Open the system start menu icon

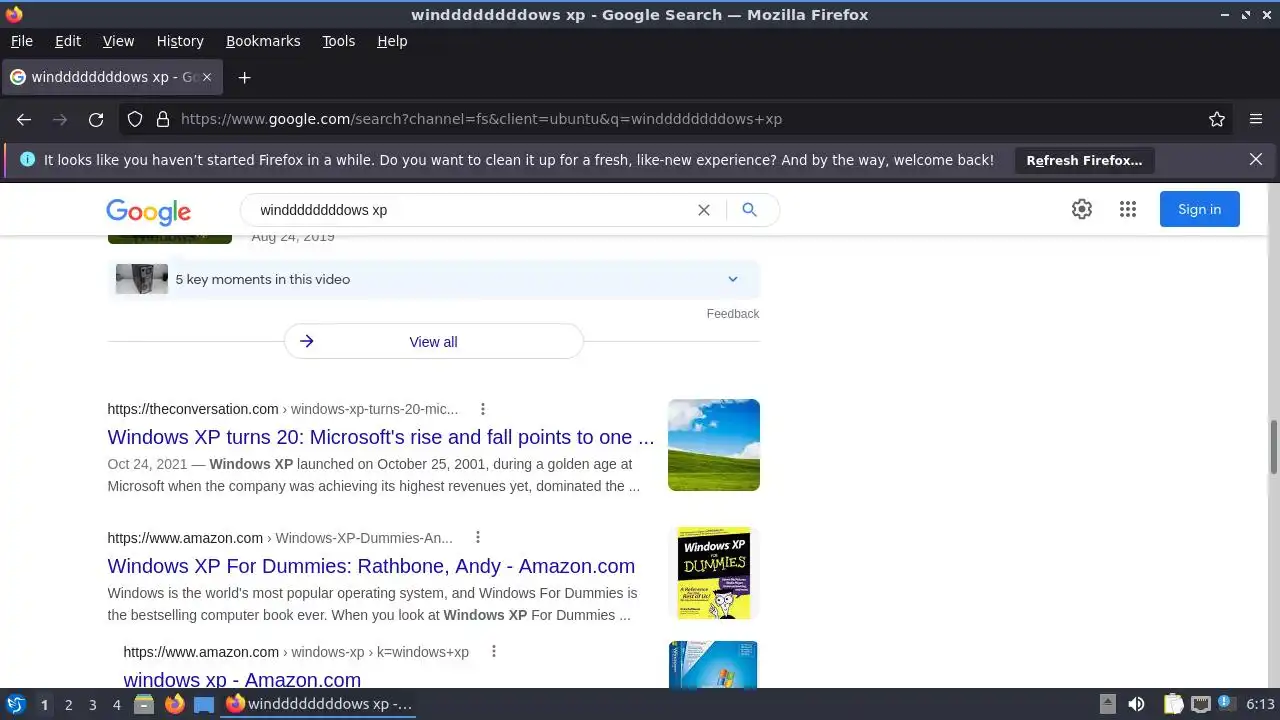[x=16, y=704]
